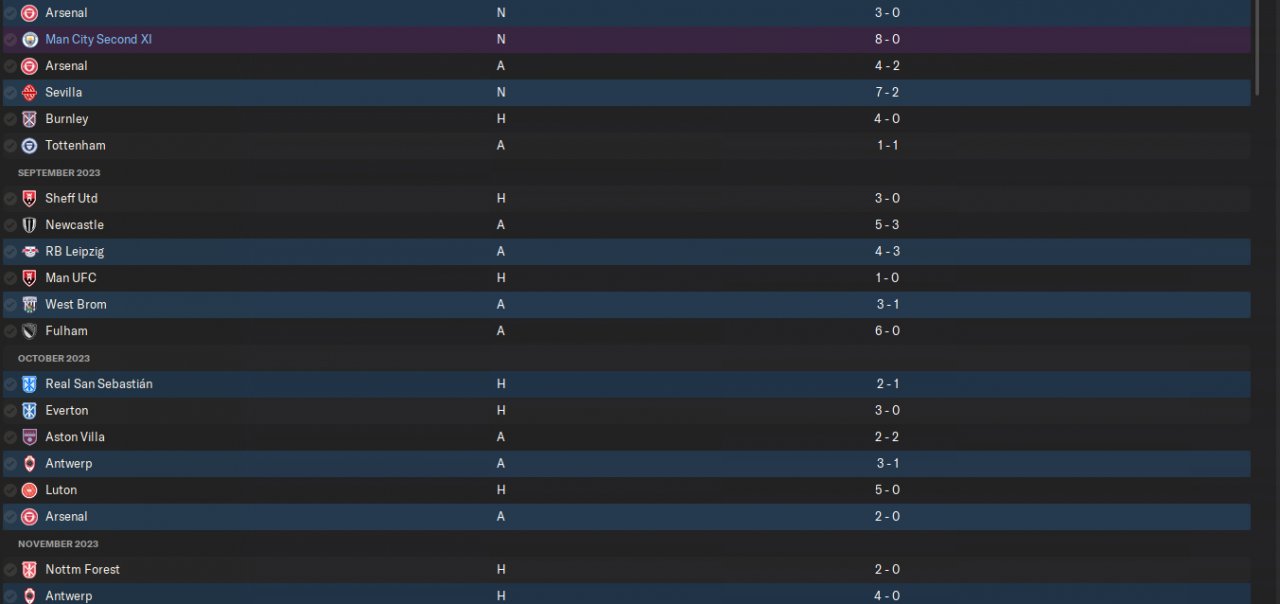Open the Newcastle club badge

(30, 225)
